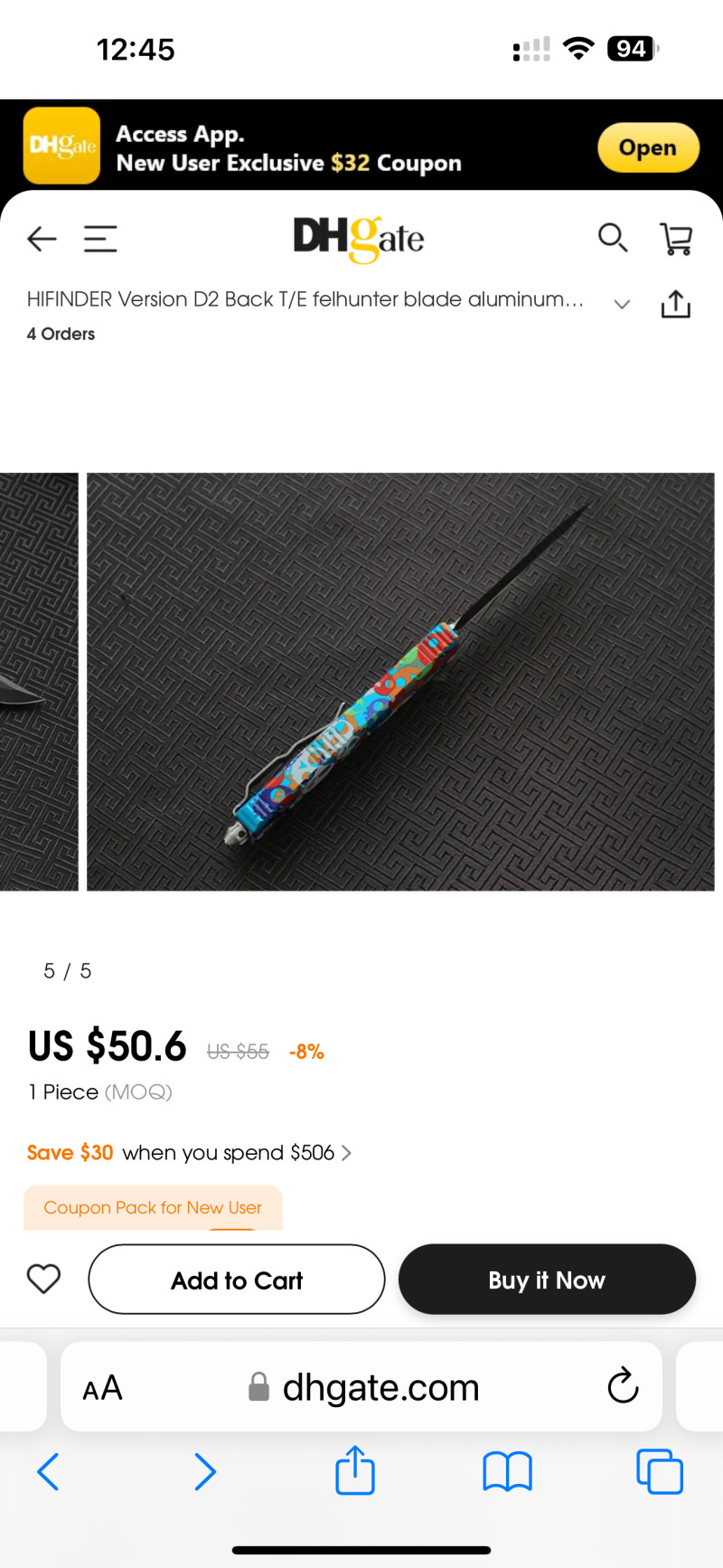This screenshot has height=1568, width=723.
Task: Tap the back arrow in DHgate header
Action: click(42, 239)
